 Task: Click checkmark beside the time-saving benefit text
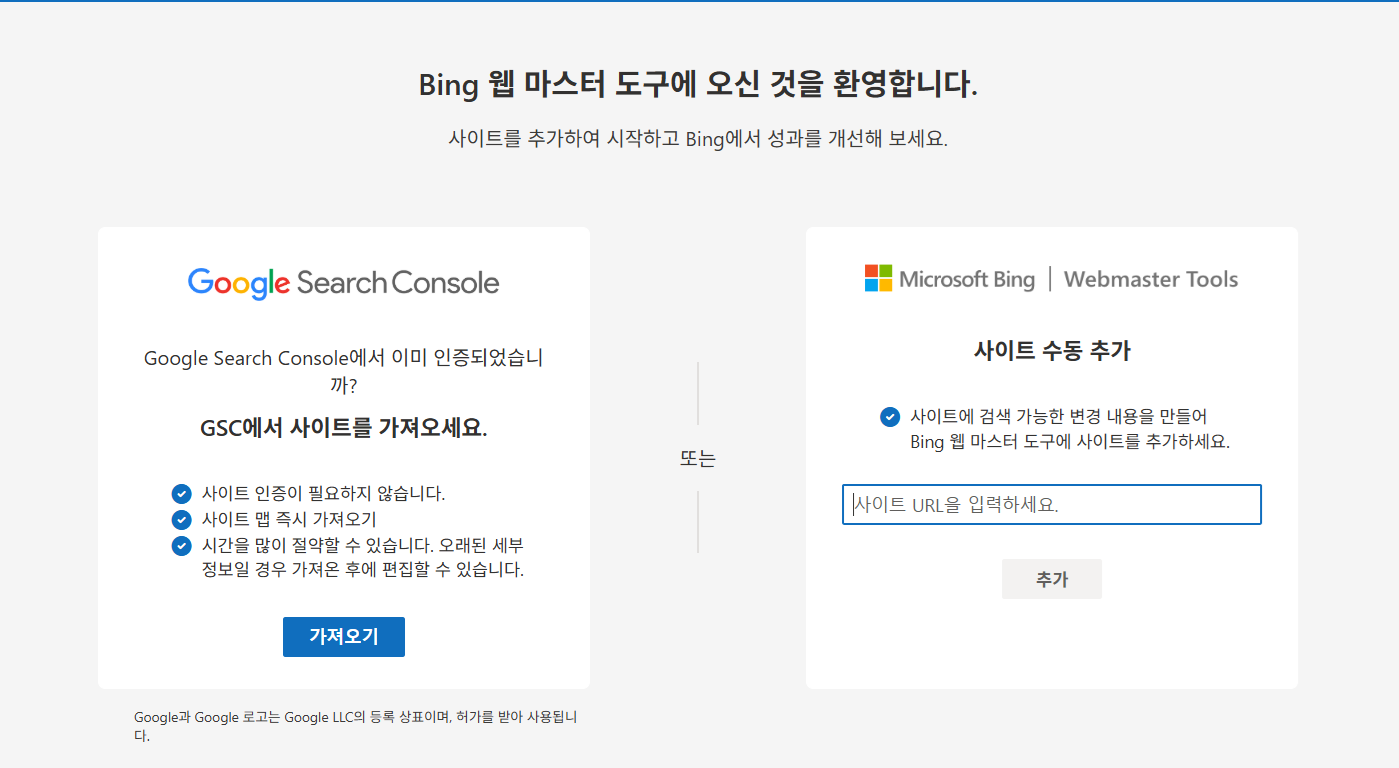tap(181, 546)
